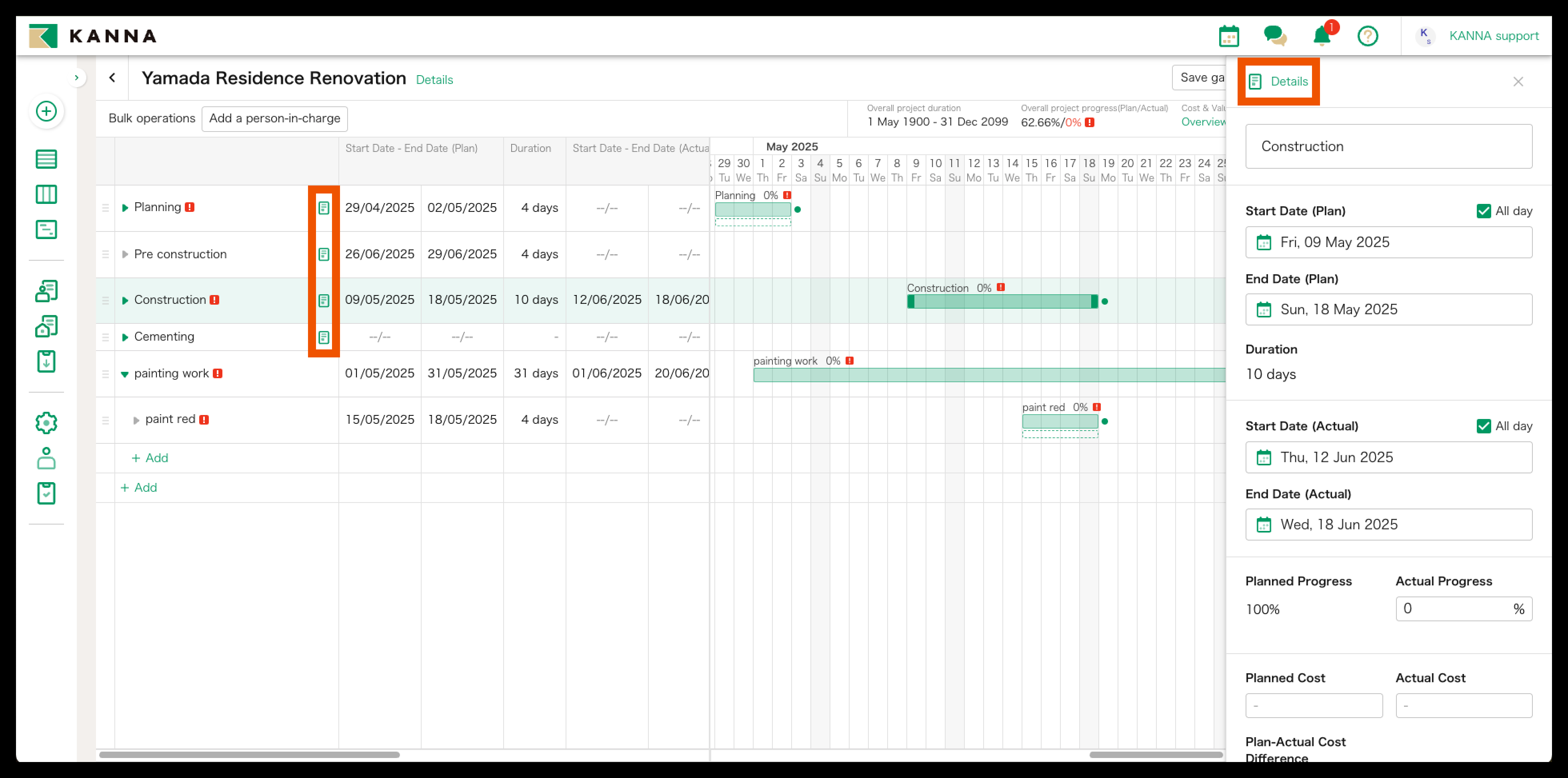Switch to the Details tab of the project
The height and width of the screenshot is (778, 1568).
[434, 80]
